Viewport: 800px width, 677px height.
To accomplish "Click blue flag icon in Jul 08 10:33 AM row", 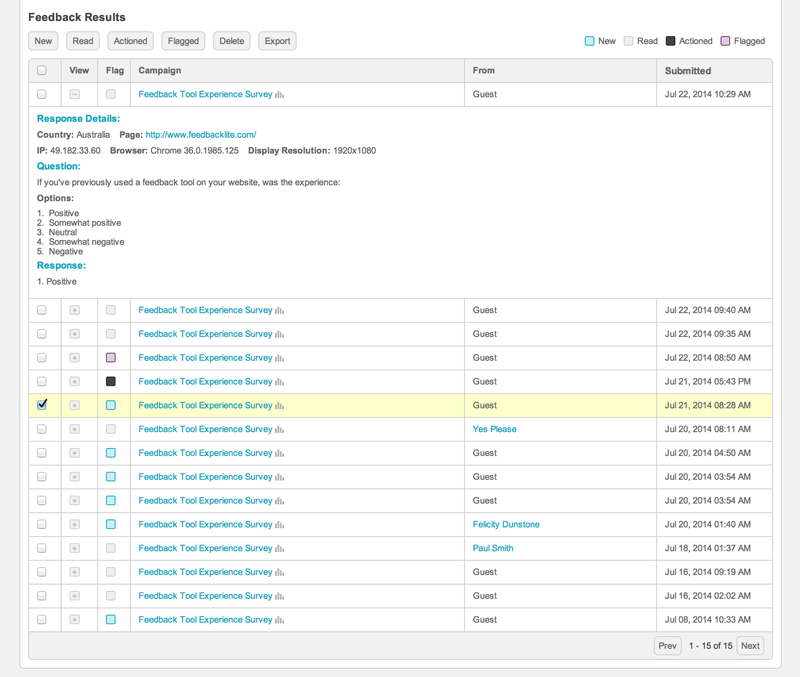I will coord(111,620).
